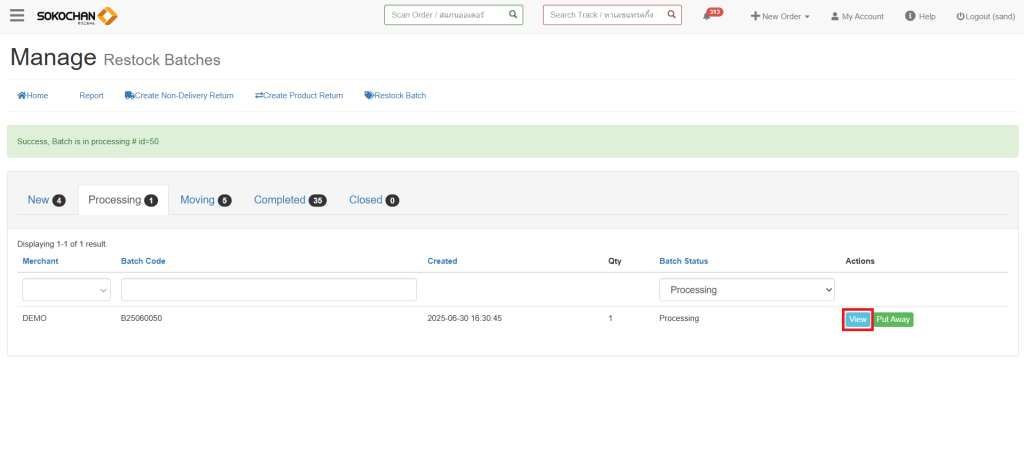The height and width of the screenshot is (463, 1024).
Task: Switch to the Moving tab
Action: (205, 200)
